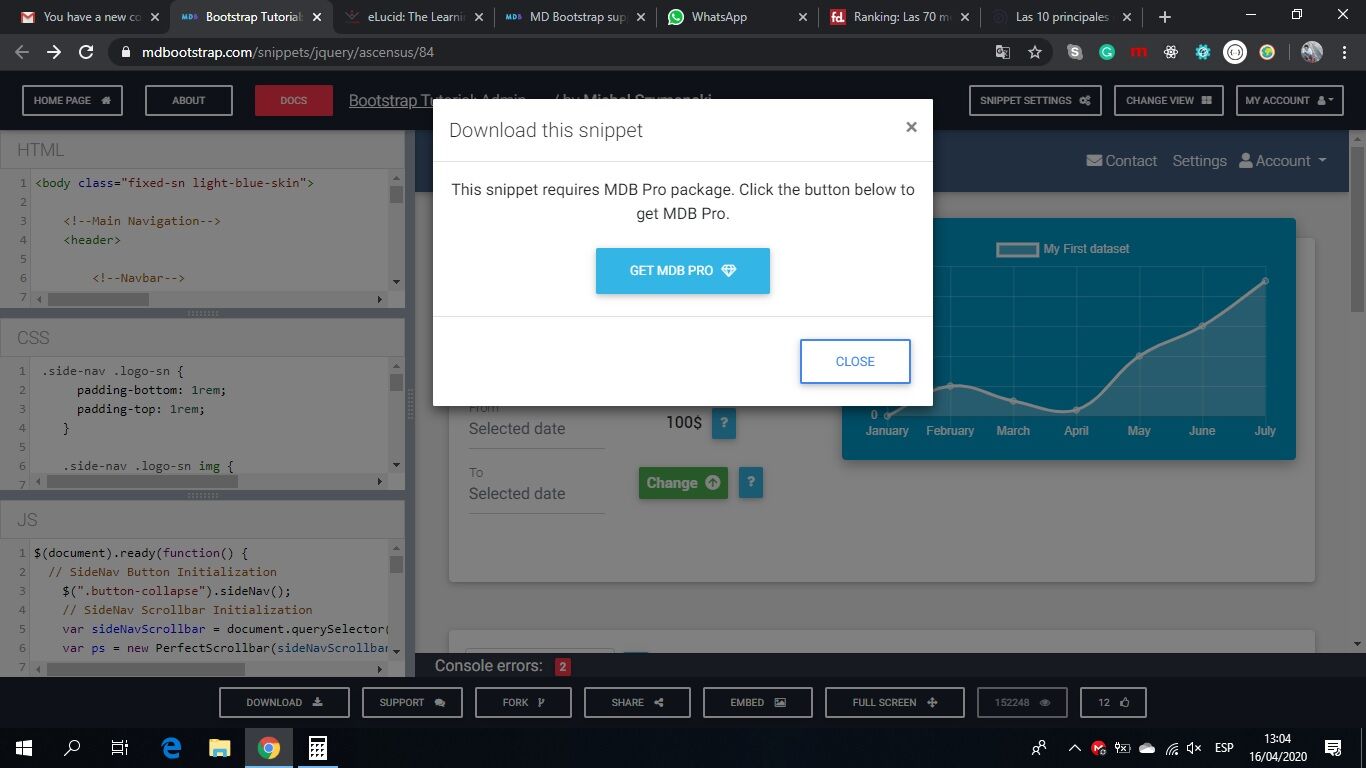Open Settings link in the preview navbar
The width and height of the screenshot is (1366, 768).
[1199, 161]
